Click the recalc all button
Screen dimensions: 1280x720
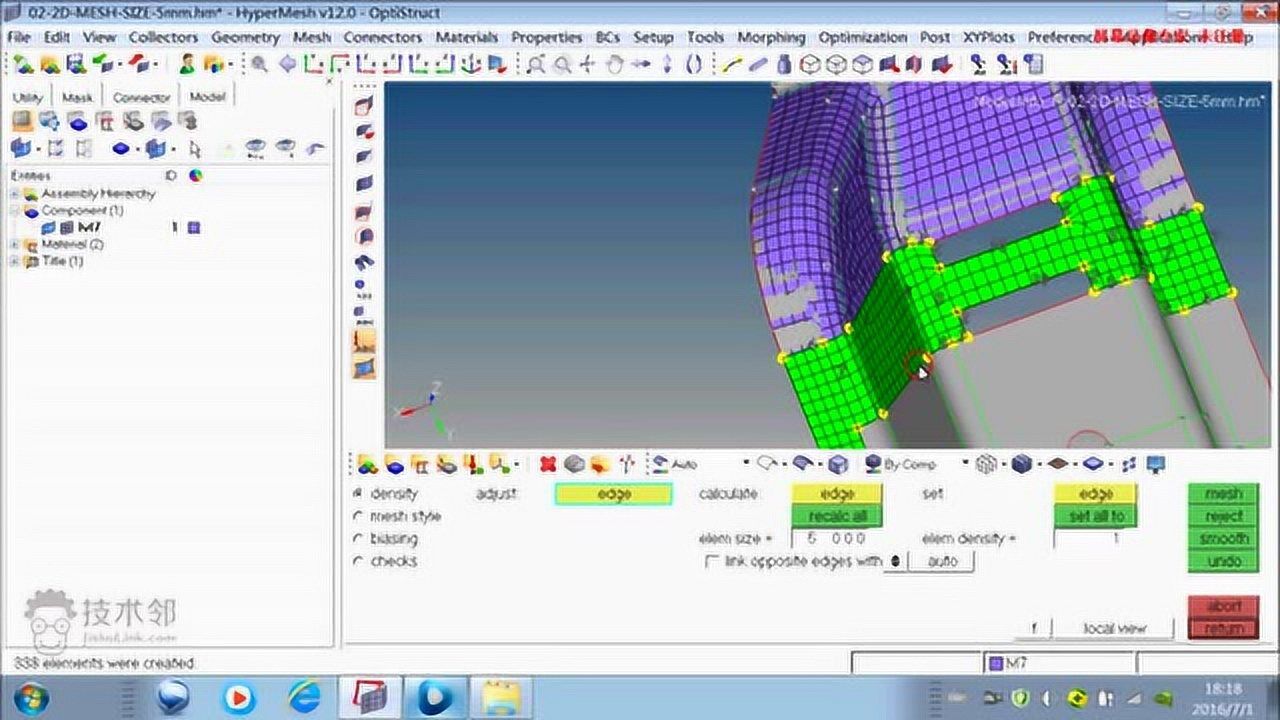pos(837,514)
